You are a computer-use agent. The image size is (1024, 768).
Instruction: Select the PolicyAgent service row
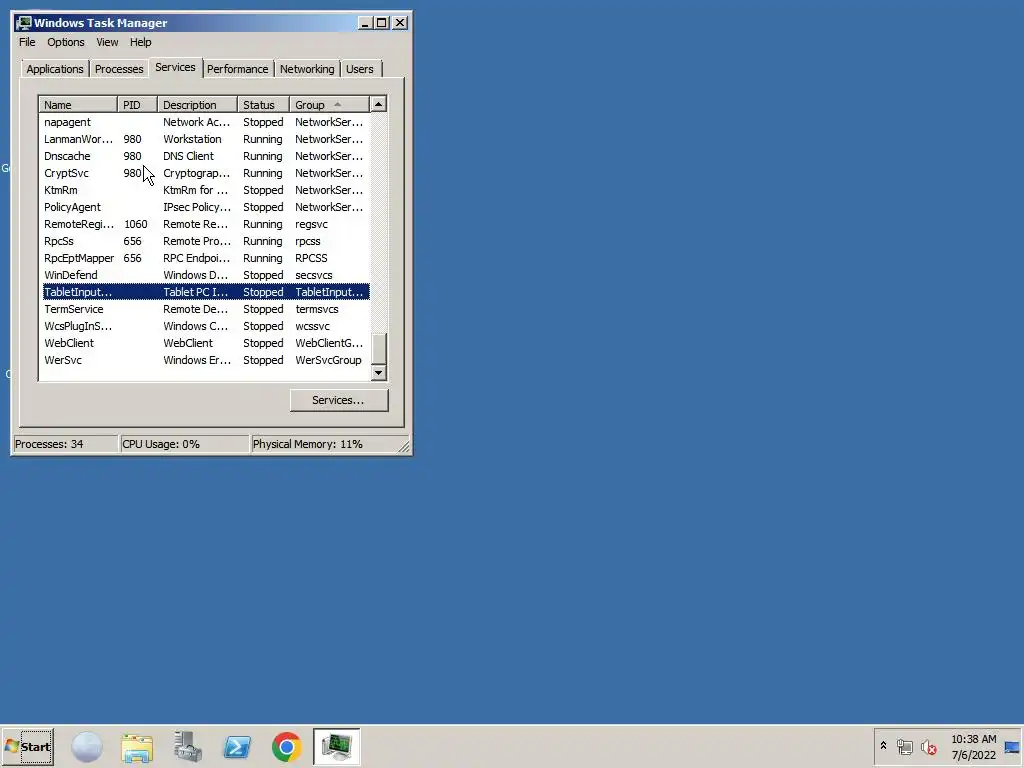[206, 207]
